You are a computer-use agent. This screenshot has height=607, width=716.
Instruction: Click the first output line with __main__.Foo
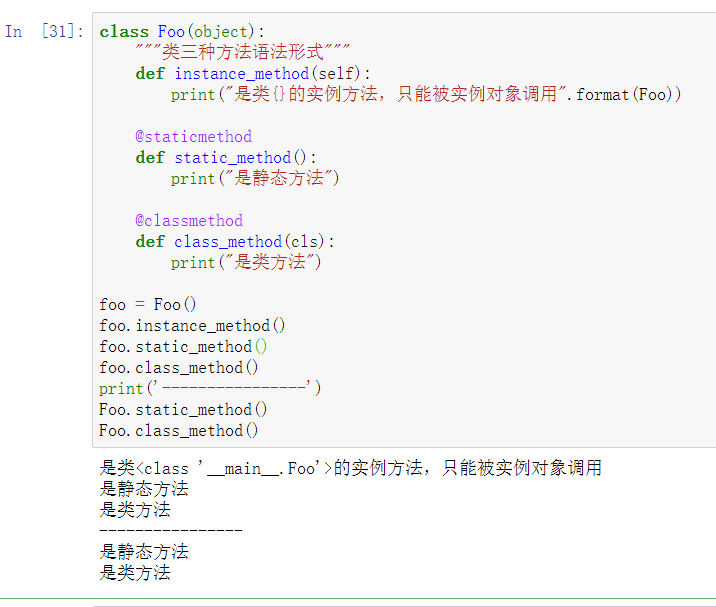click(x=351, y=468)
